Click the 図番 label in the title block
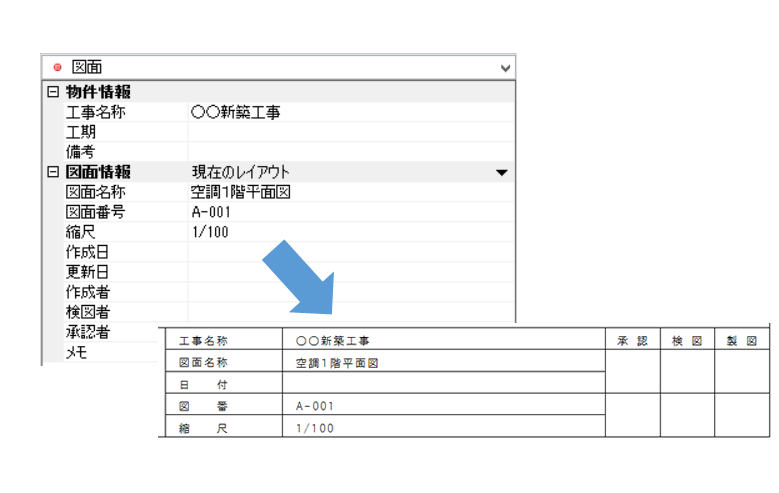779x493 pixels. 203,407
